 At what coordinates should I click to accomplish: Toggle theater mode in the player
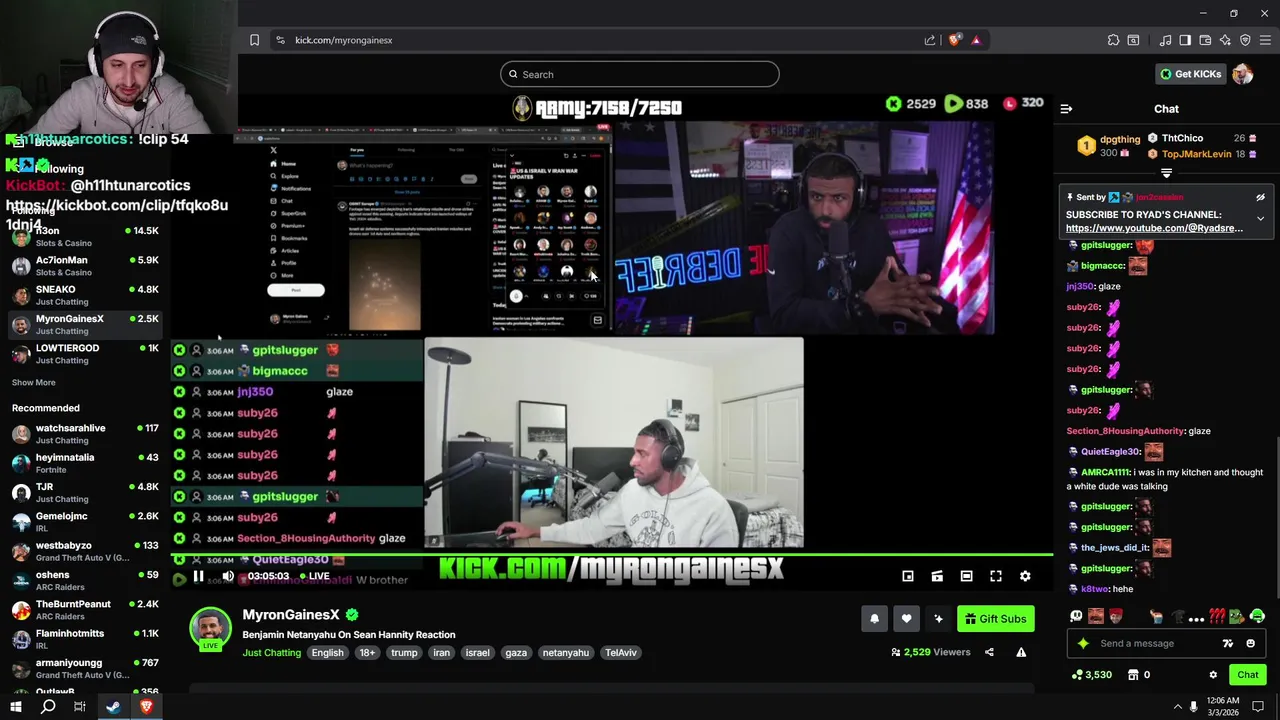click(x=966, y=576)
